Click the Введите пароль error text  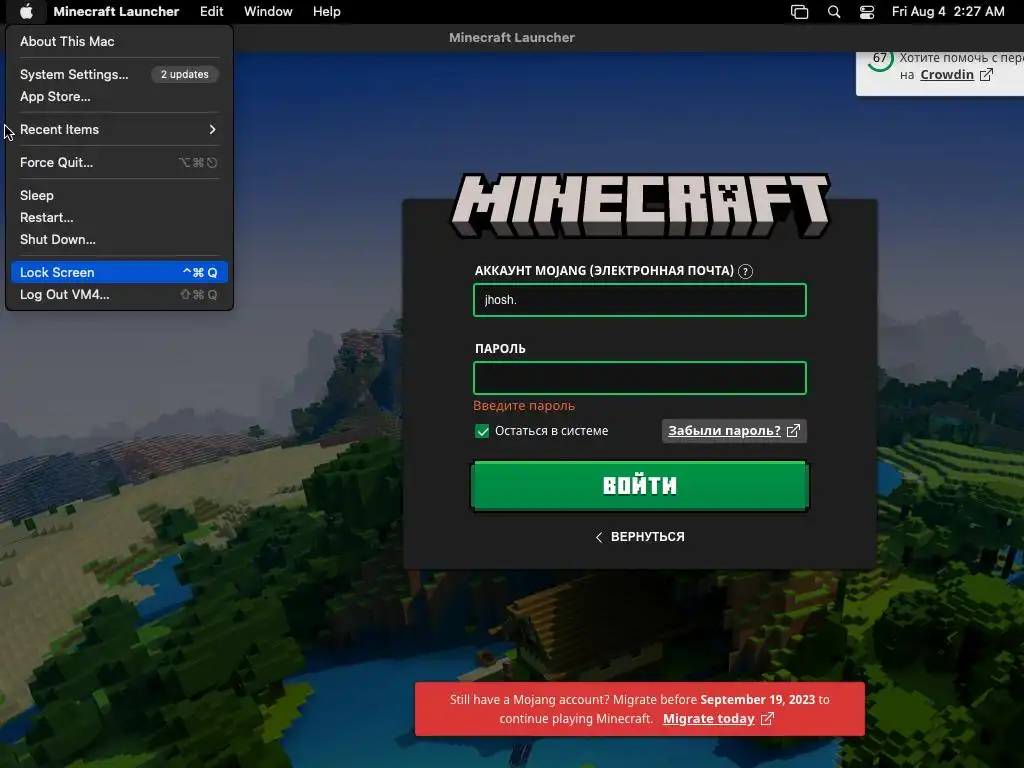click(x=524, y=406)
